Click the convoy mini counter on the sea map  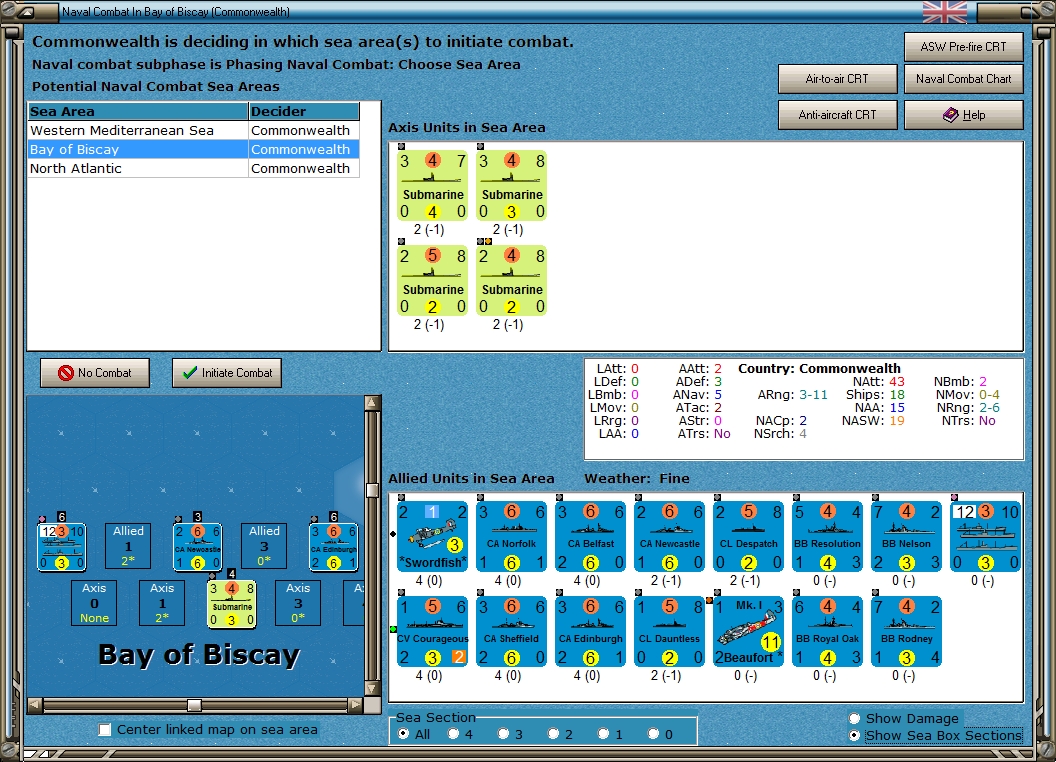61,547
